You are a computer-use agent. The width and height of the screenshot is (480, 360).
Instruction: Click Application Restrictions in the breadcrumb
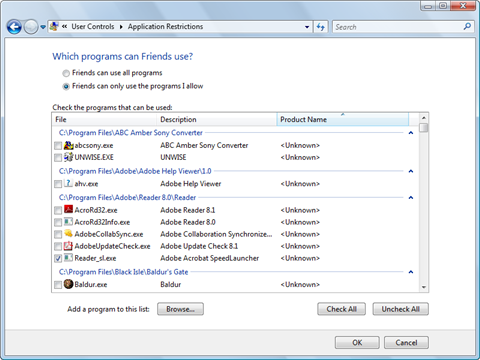(x=165, y=26)
